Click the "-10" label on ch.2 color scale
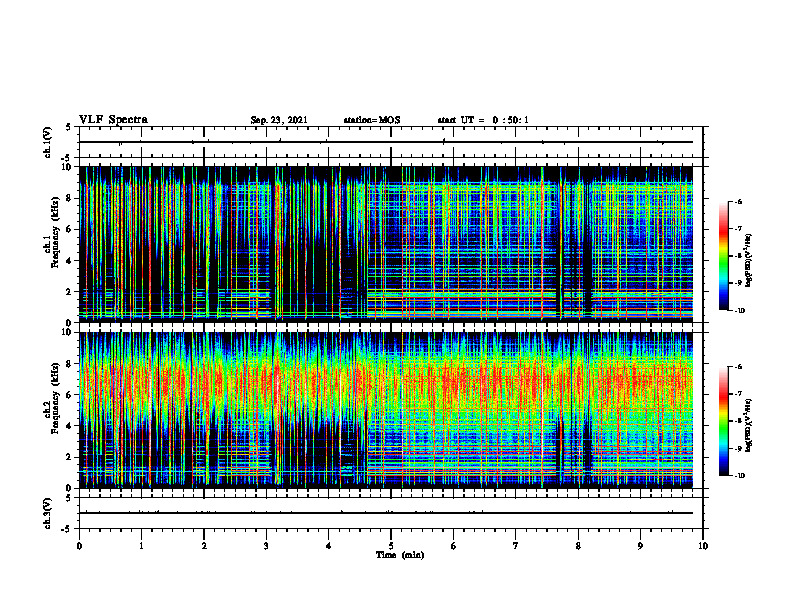Image resolution: width=792 pixels, height=612 pixels. (x=739, y=476)
